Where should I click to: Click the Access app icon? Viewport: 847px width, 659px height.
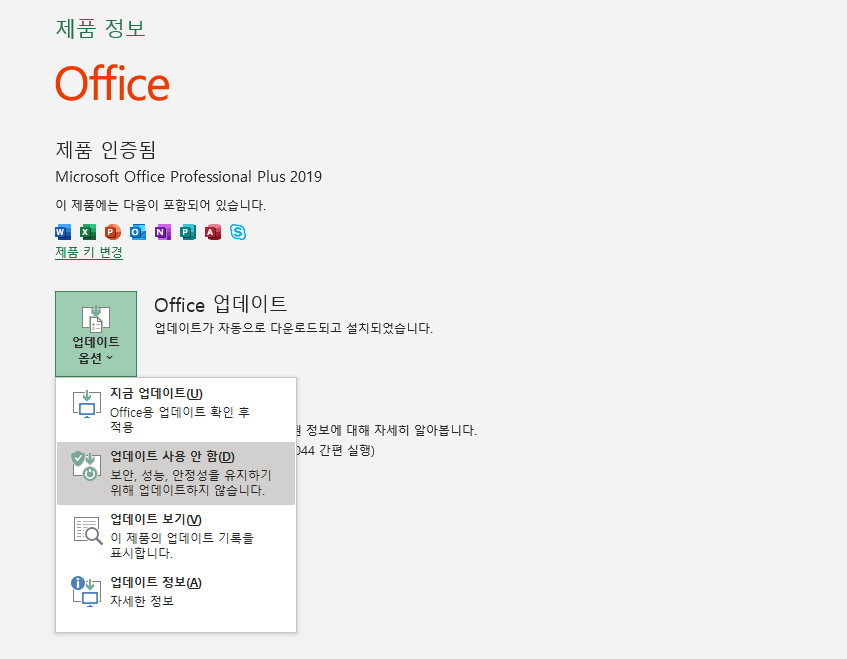point(213,232)
